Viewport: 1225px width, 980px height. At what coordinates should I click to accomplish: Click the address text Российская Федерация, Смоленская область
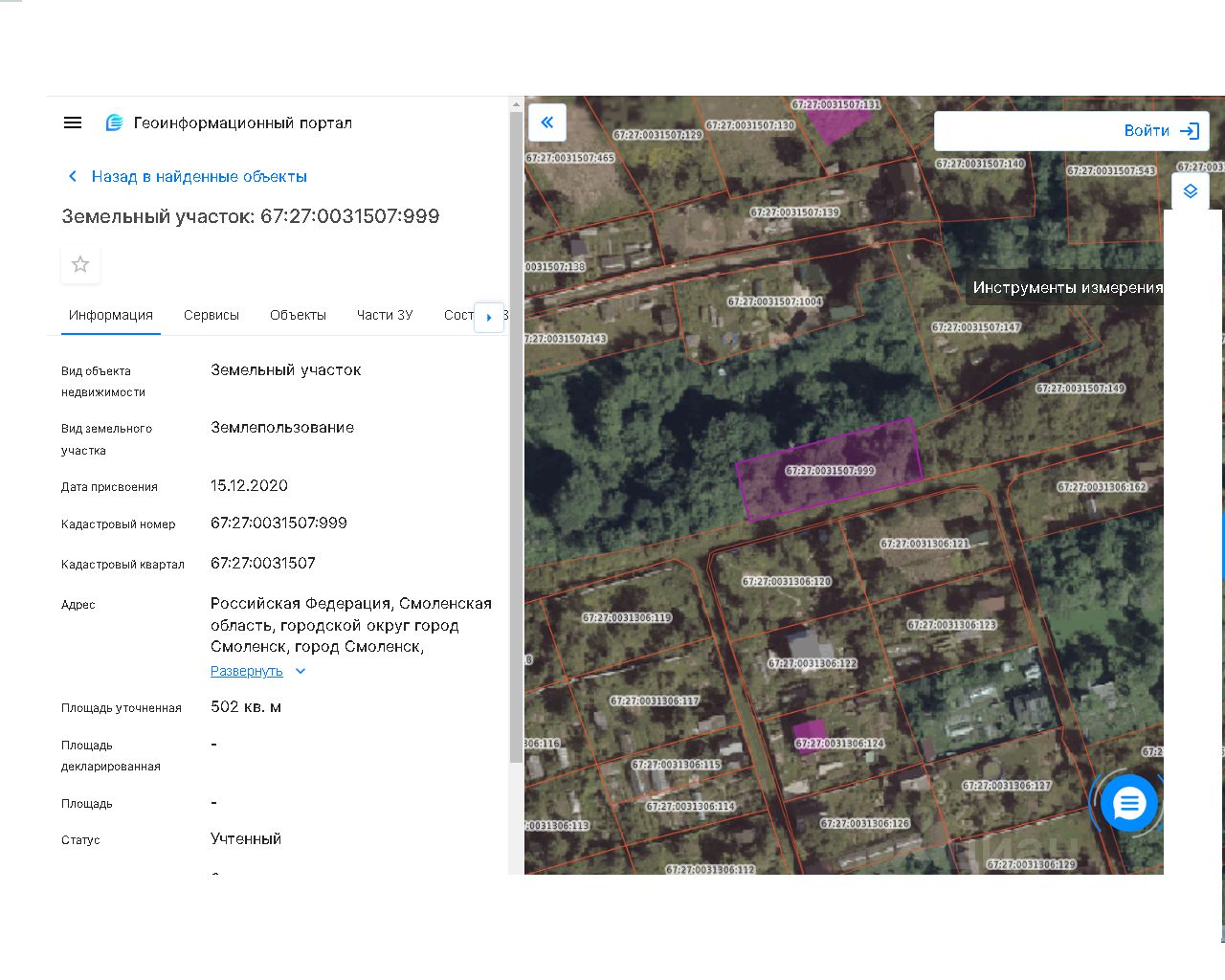pyautogui.click(x=351, y=625)
